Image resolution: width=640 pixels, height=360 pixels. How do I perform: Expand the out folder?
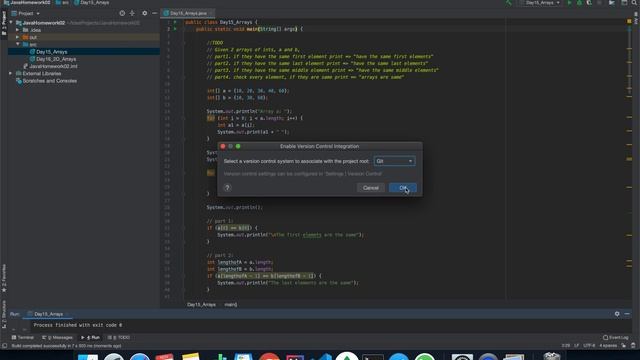click(x=18, y=37)
